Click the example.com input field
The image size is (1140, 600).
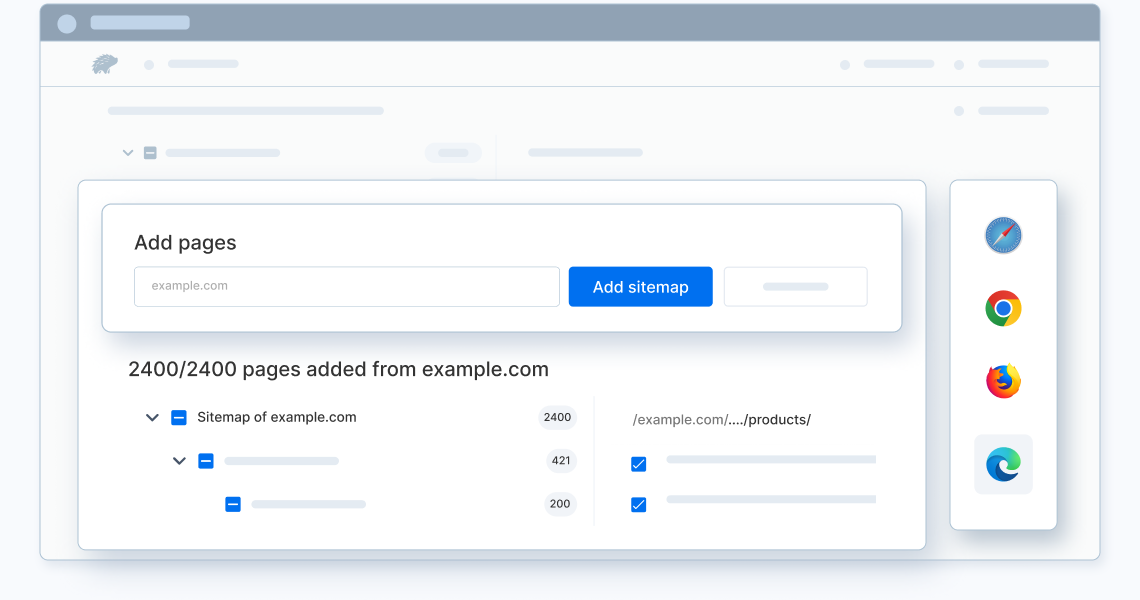pyautogui.click(x=346, y=287)
